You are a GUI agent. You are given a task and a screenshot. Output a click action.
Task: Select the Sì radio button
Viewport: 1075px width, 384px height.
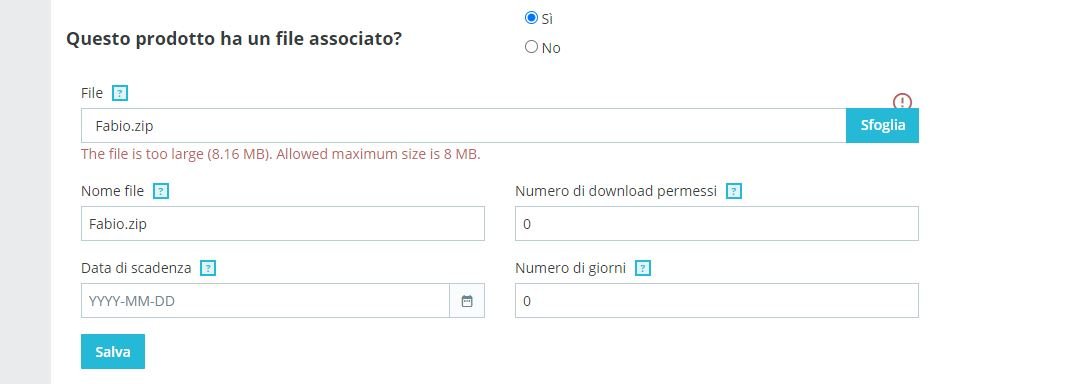point(531,19)
